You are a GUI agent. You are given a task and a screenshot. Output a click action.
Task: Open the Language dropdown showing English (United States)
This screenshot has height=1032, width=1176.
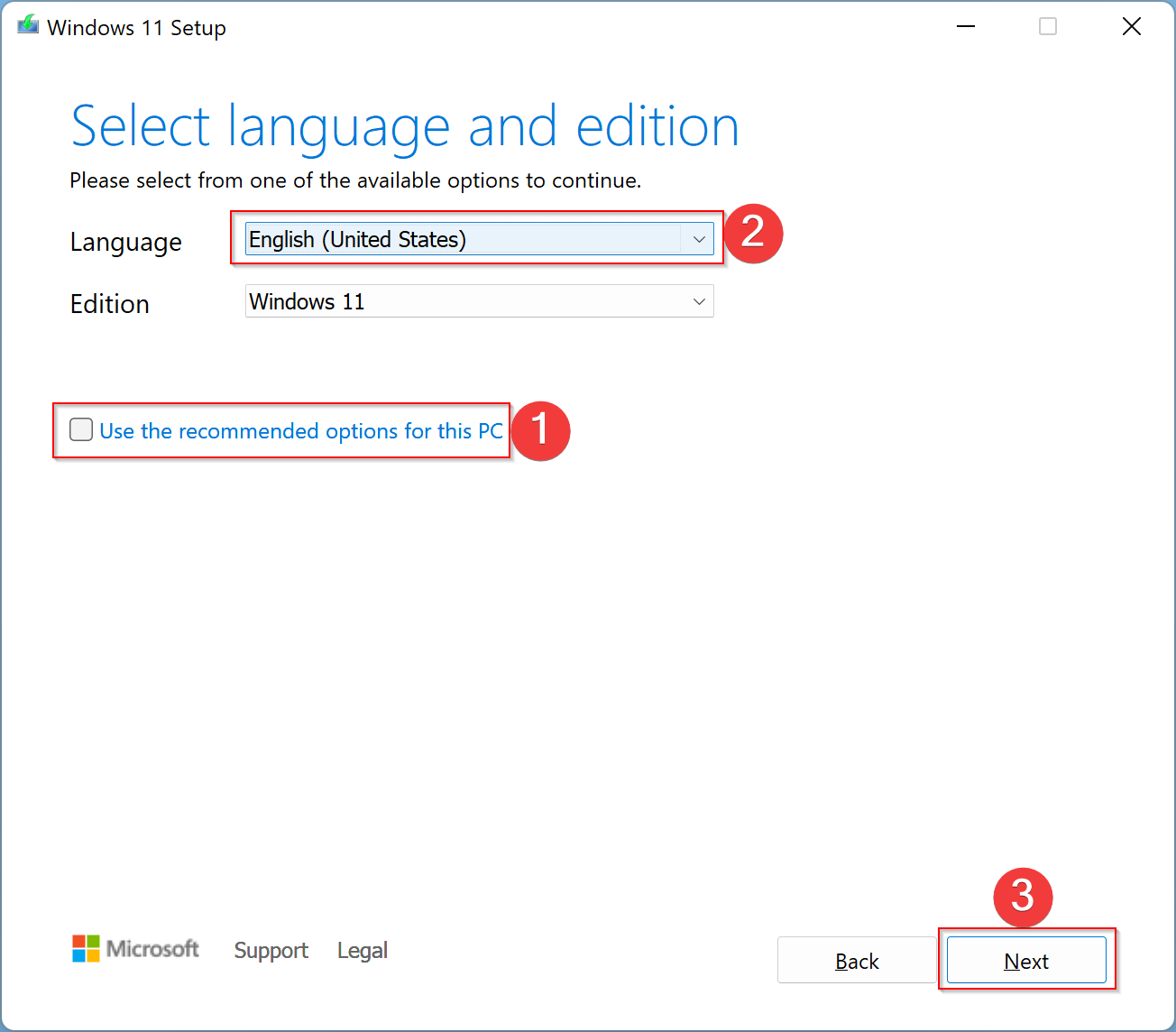(x=479, y=239)
